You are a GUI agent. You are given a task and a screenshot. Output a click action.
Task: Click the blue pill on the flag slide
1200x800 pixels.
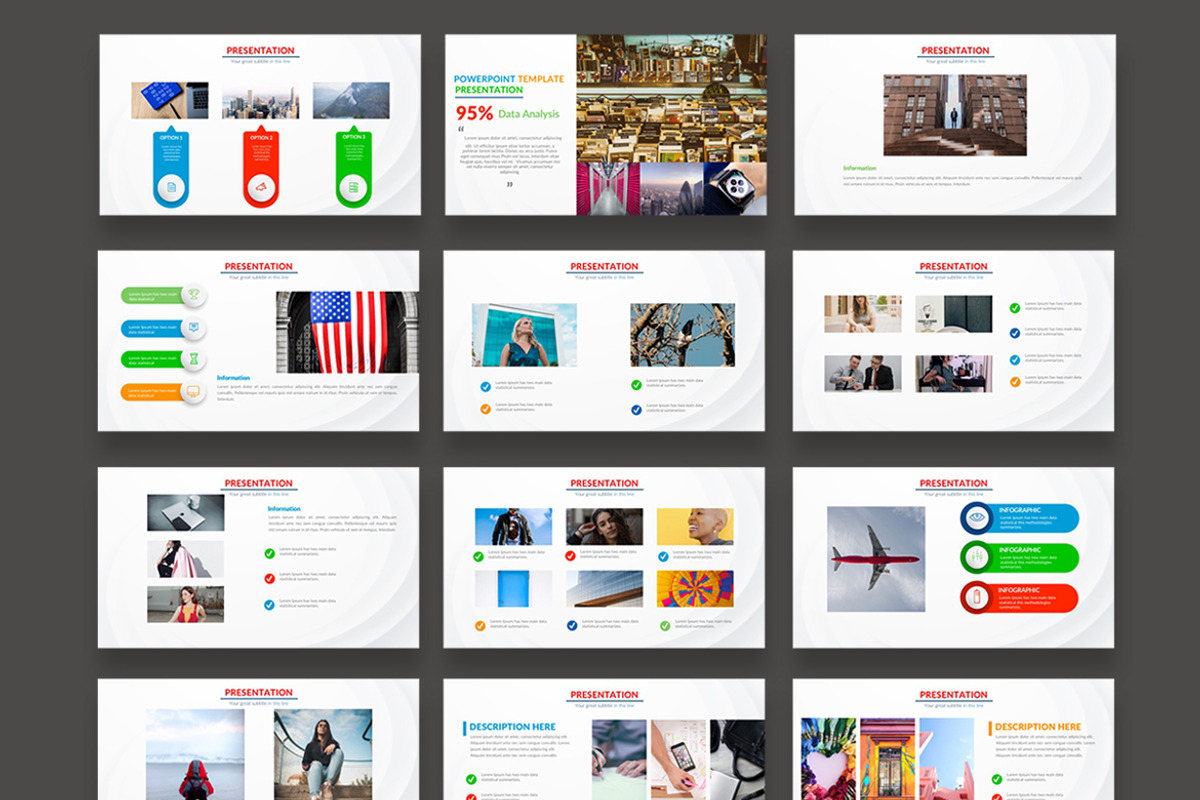pyautogui.click(x=152, y=328)
